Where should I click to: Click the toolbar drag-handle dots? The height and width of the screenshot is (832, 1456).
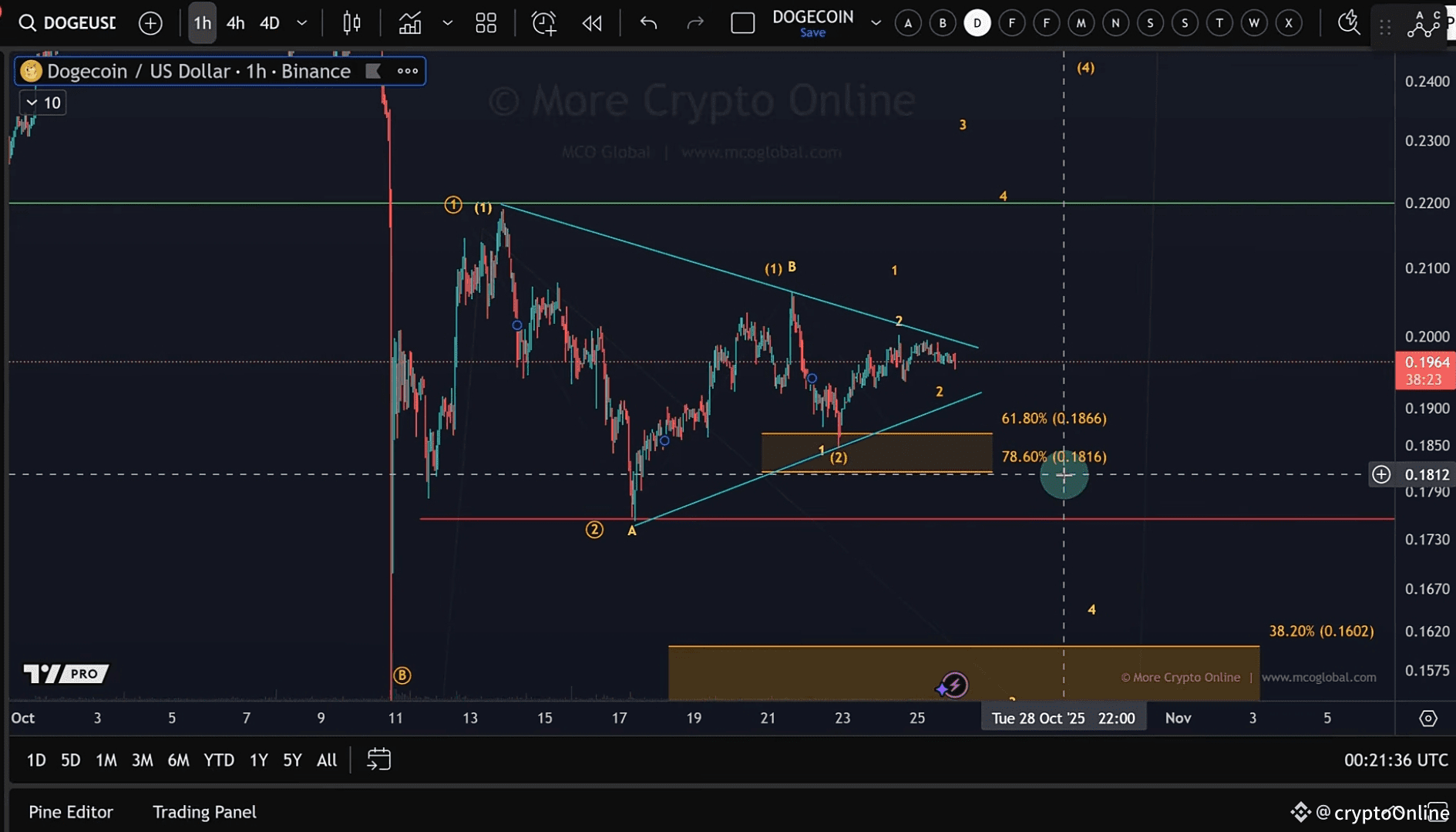click(x=1385, y=27)
